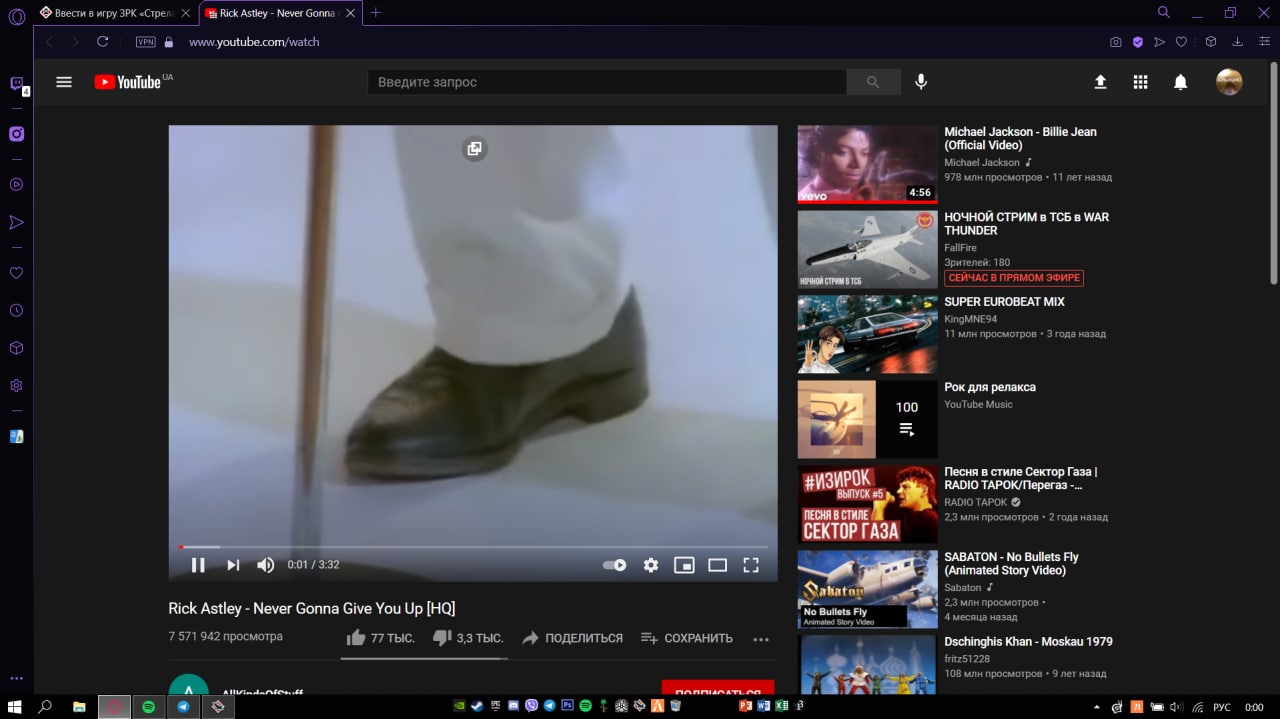The width and height of the screenshot is (1280, 719).
Task: Close the Ввести в игру ЗРК tab
Action: coord(185,13)
